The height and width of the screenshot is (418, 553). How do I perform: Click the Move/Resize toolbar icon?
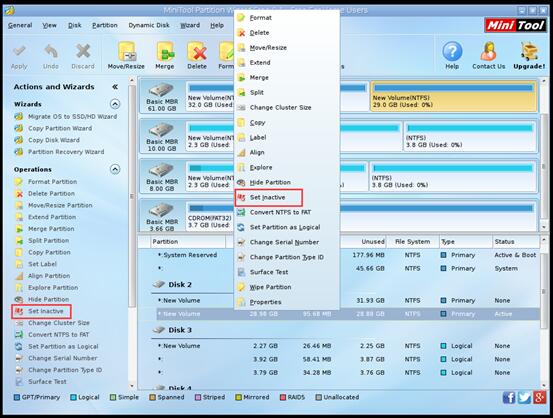pyautogui.click(x=126, y=56)
